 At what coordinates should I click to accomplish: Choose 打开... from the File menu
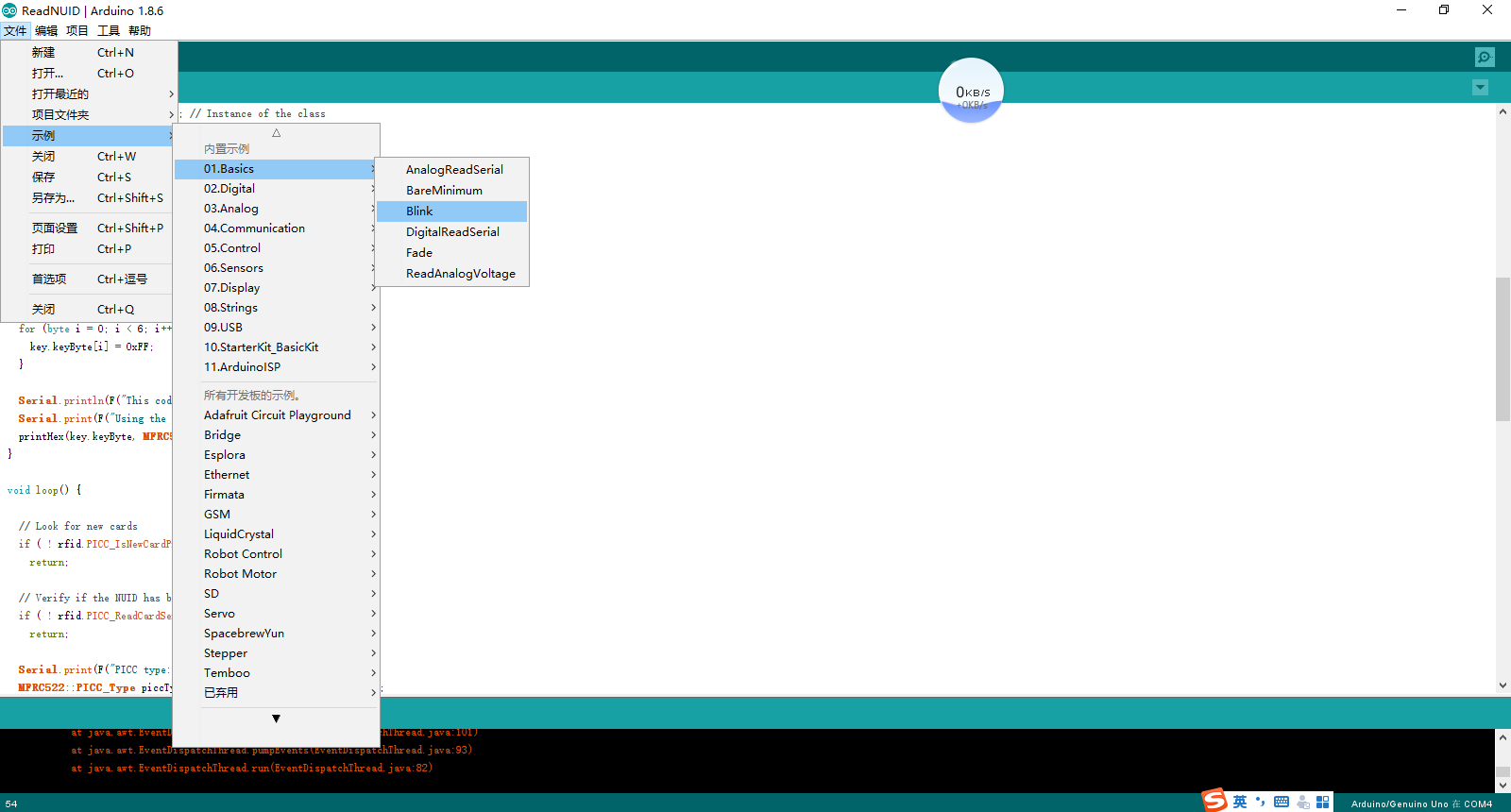(x=90, y=74)
